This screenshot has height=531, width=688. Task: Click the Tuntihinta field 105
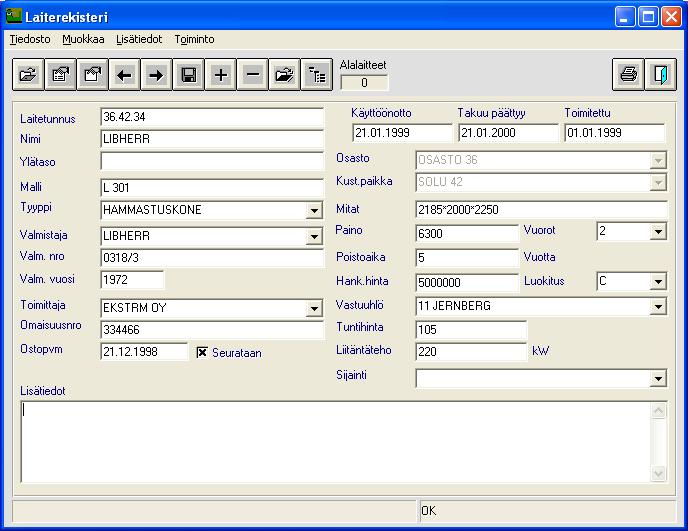click(471, 330)
